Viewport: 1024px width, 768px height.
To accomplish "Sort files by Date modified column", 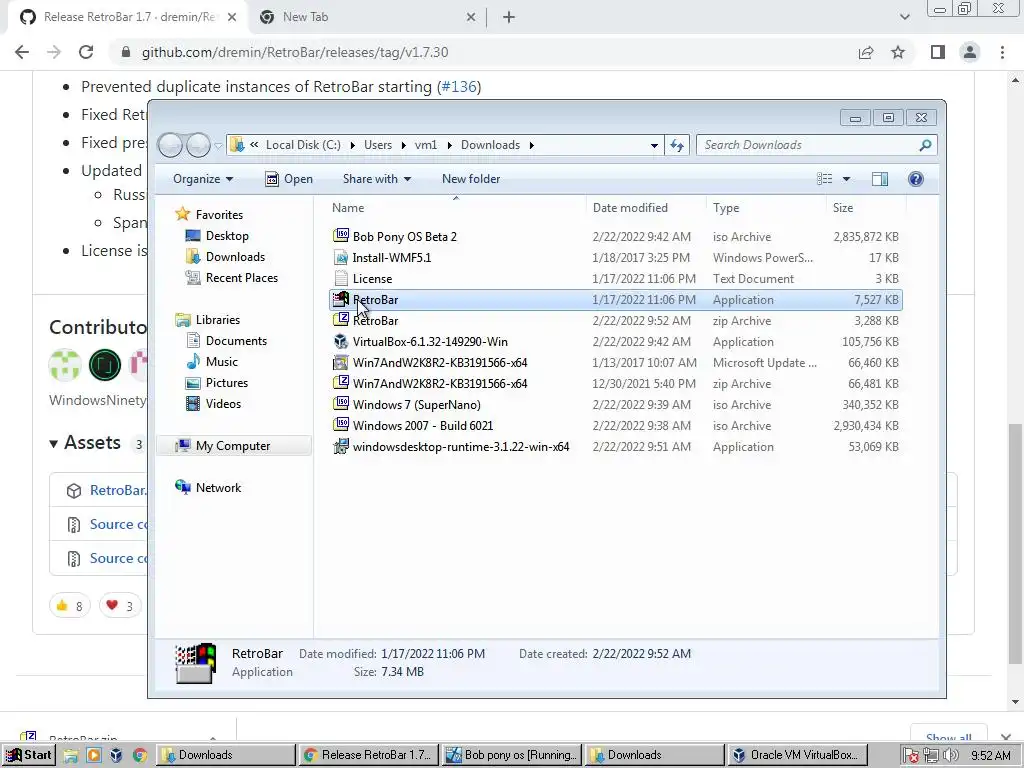I will click(646, 208).
